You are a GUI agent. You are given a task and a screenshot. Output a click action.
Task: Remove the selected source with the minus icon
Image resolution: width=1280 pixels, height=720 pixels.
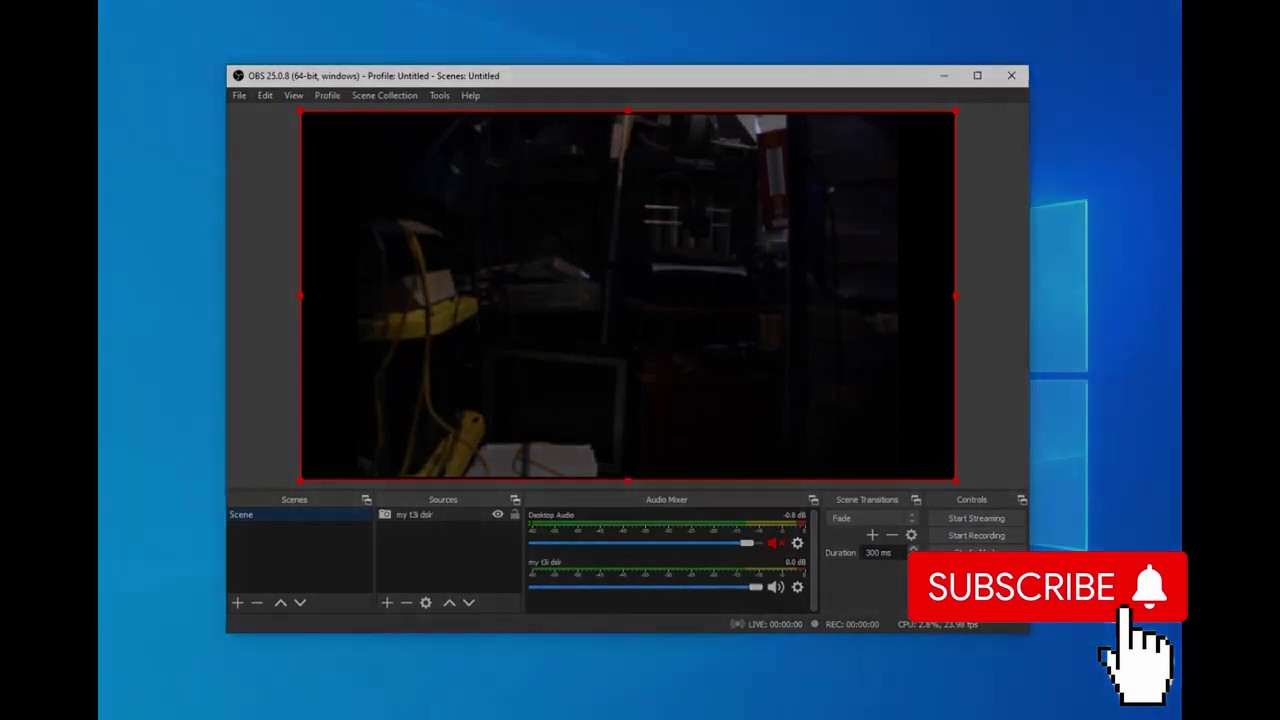pos(406,603)
